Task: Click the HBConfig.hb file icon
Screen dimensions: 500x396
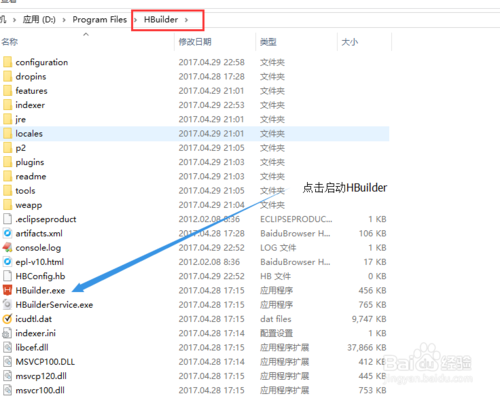Action: pyautogui.click(x=7, y=276)
